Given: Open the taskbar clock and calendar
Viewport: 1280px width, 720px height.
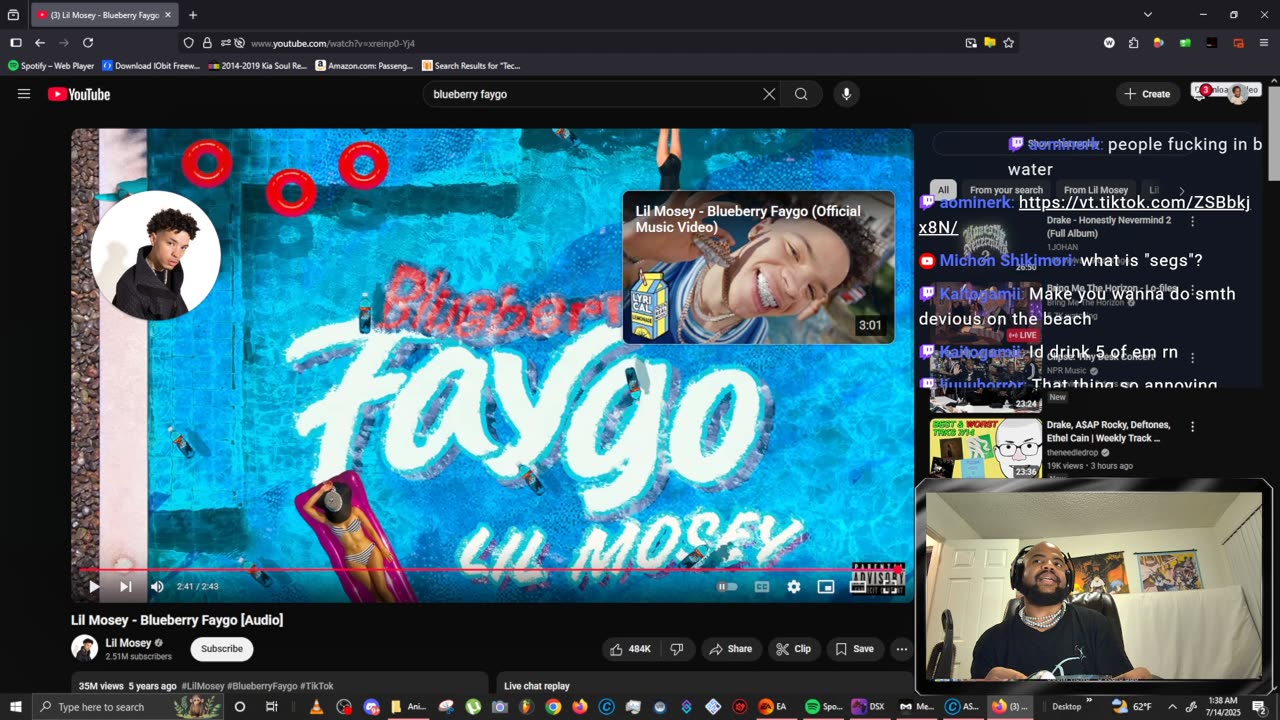Looking at the screenshot, I should [1221, 707].
